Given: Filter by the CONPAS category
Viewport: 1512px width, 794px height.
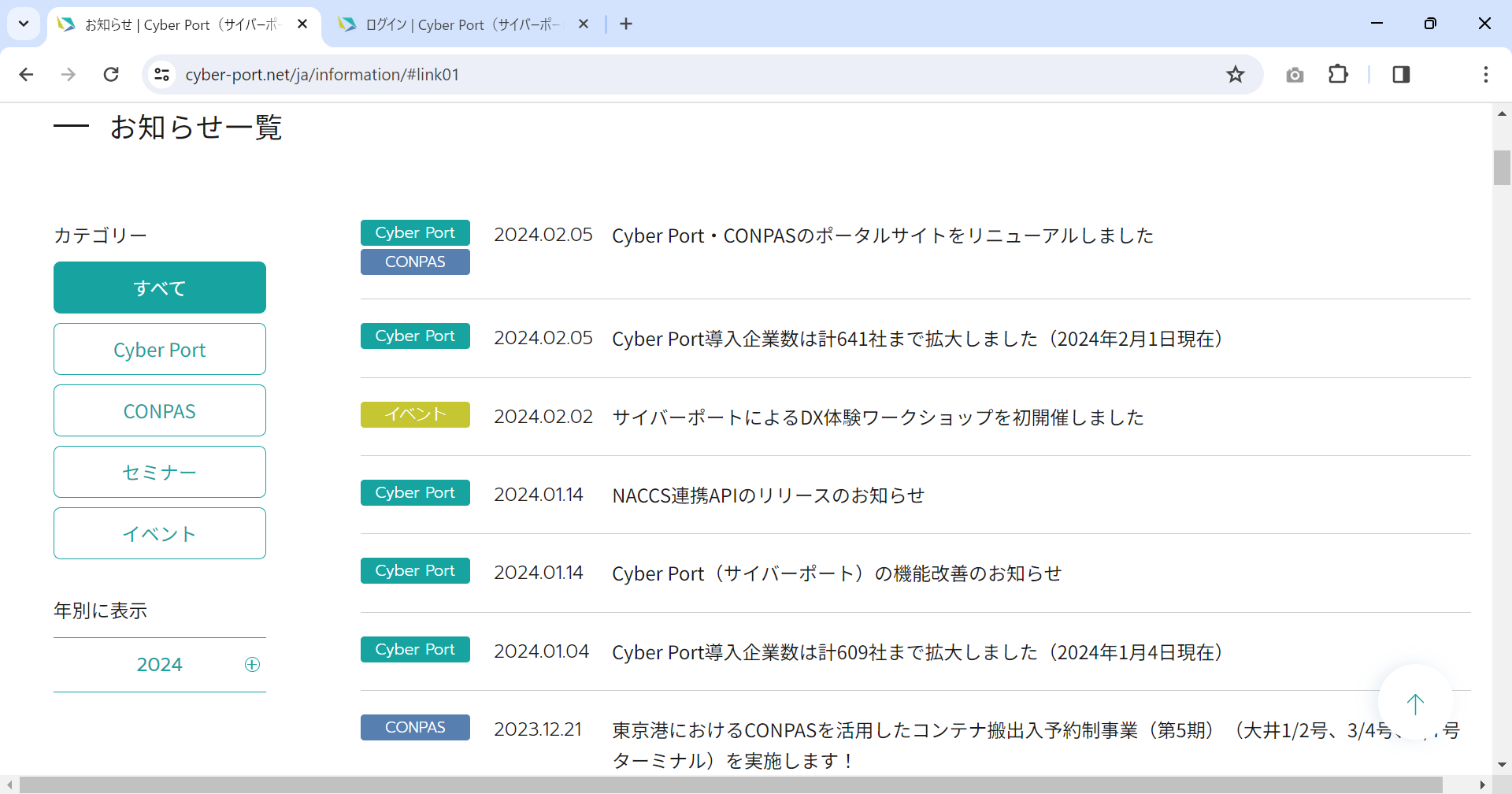Looking at the screenshot, I should tap(160, 410).
